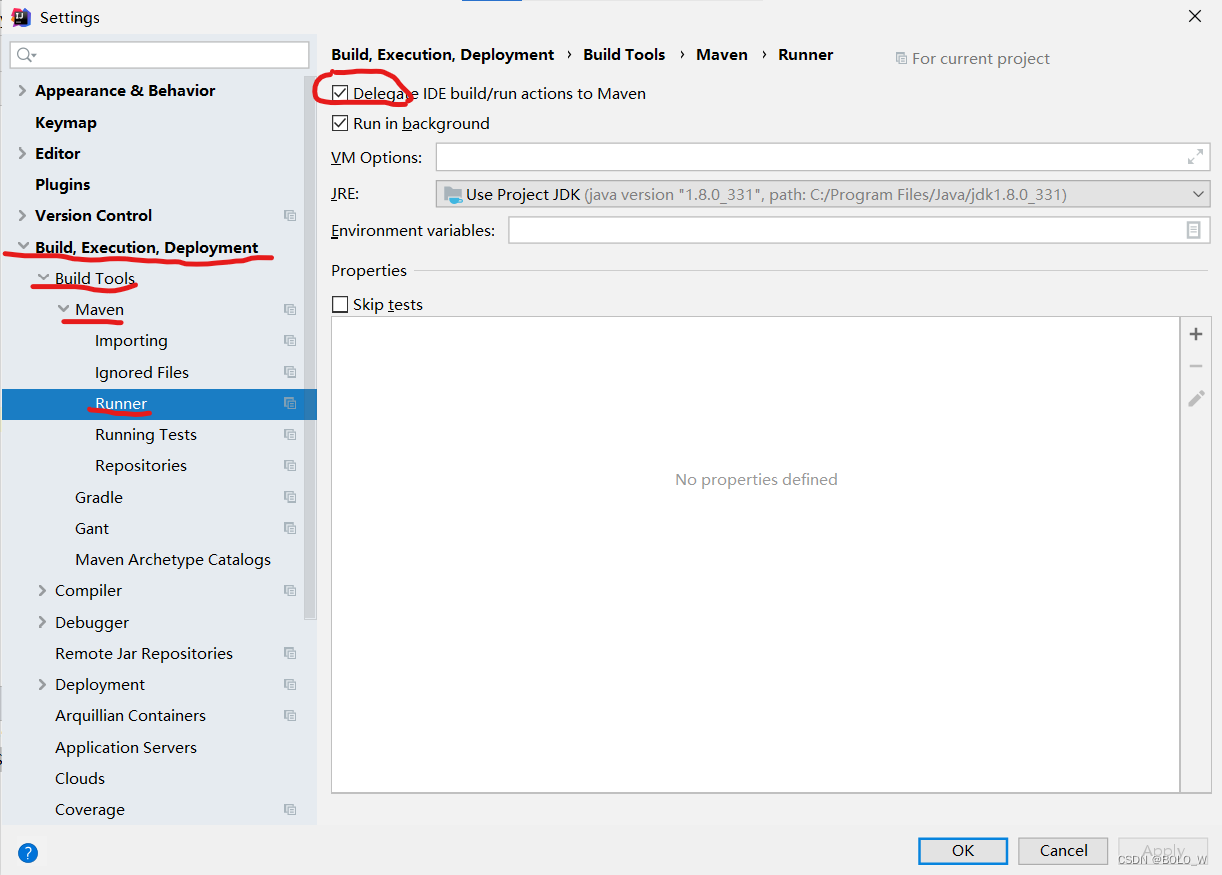This screenshot has width=1222, height=875.
Task: Disable Run in background option
Action: click(x=340, y=123)
